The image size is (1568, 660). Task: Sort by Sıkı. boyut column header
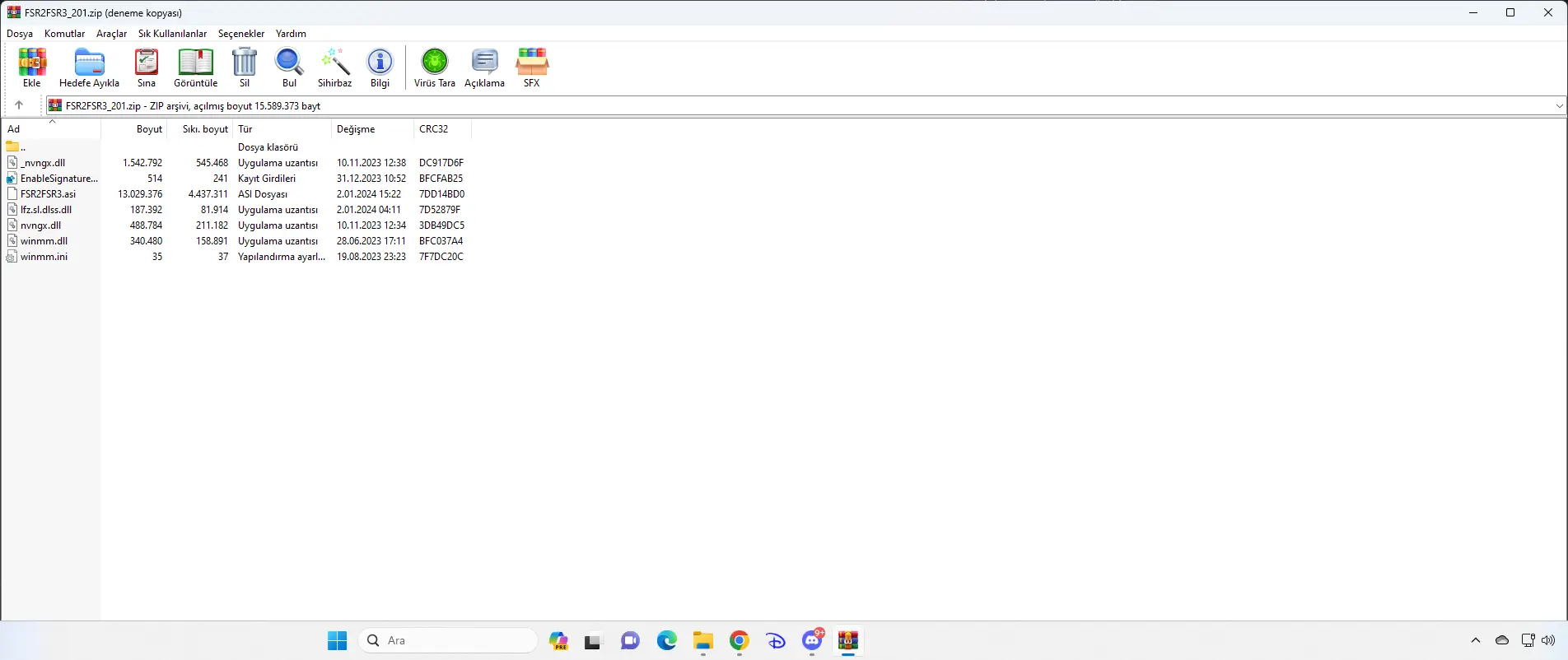[200, 129]
